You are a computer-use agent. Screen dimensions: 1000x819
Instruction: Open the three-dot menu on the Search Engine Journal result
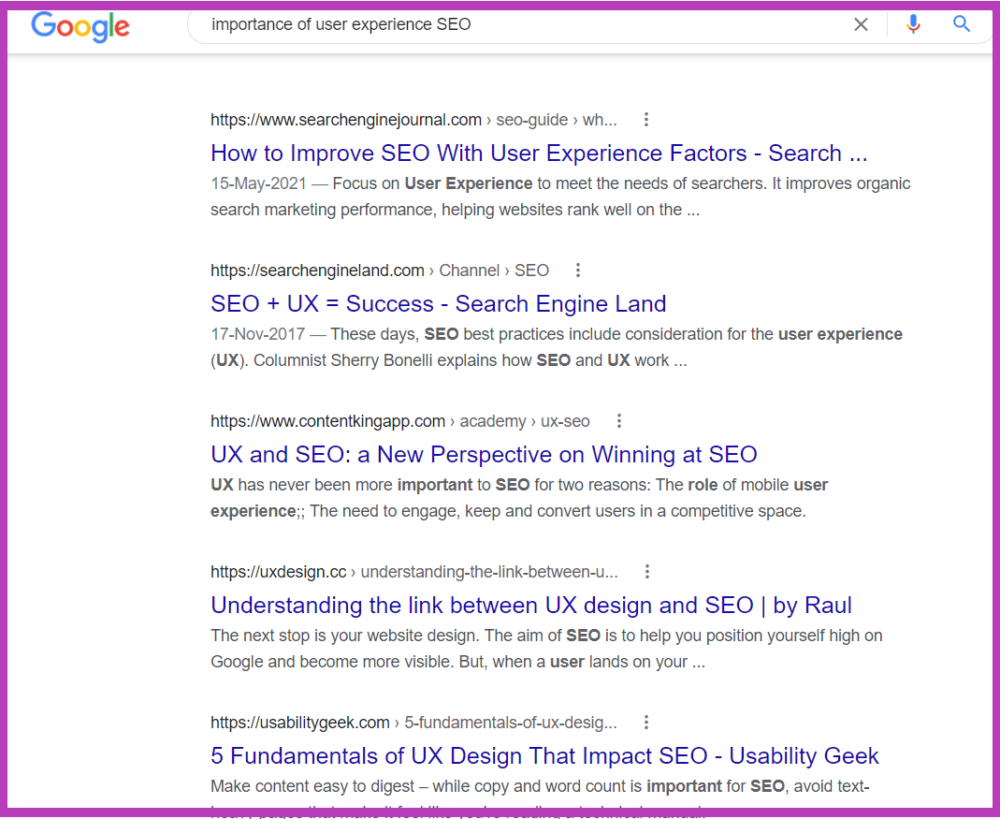click(646, 119)
